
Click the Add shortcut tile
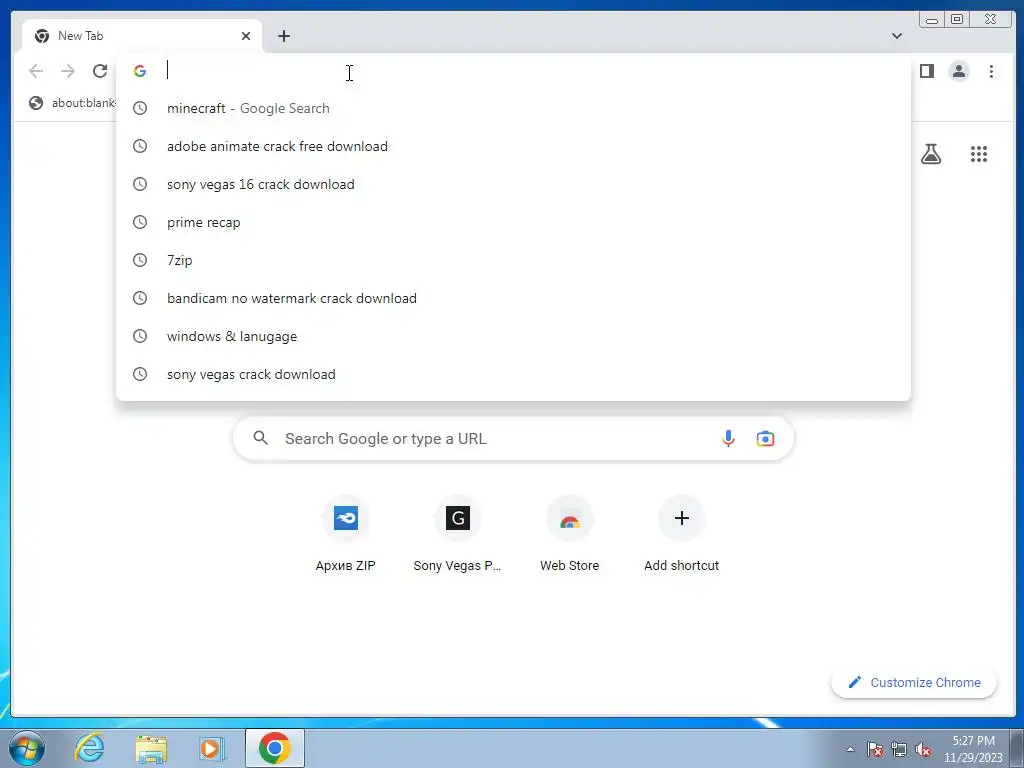(x=681, y=536)
